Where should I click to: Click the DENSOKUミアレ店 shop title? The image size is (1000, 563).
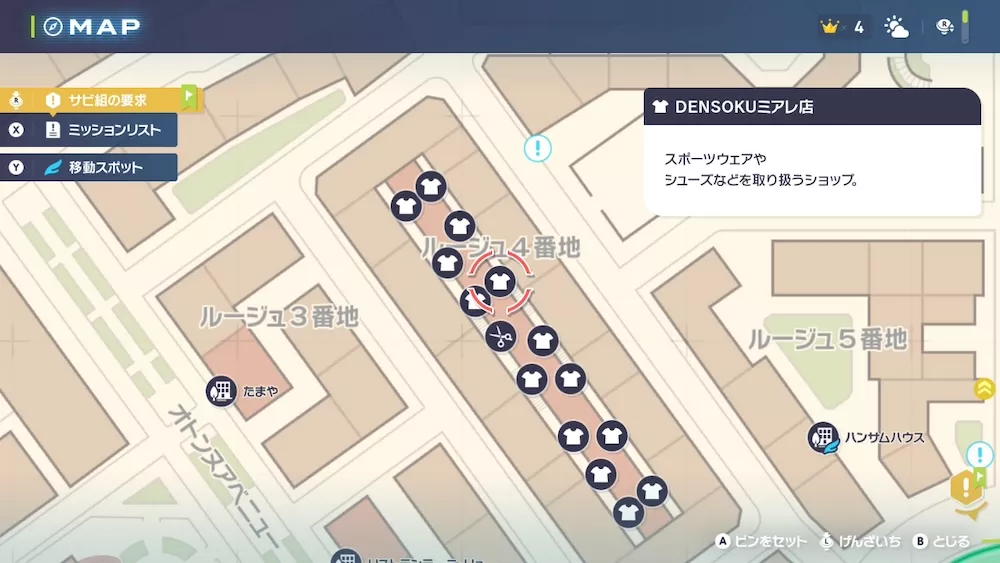coord(744,106)
